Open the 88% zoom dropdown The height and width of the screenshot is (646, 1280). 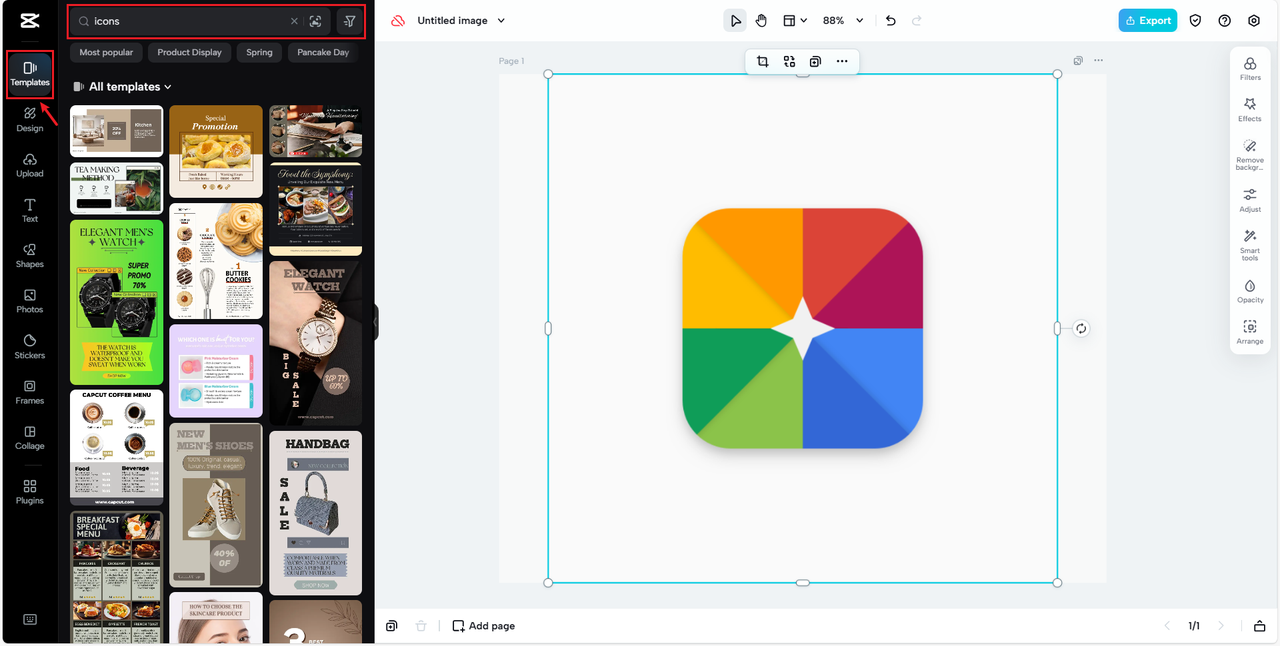pos(843,21)
